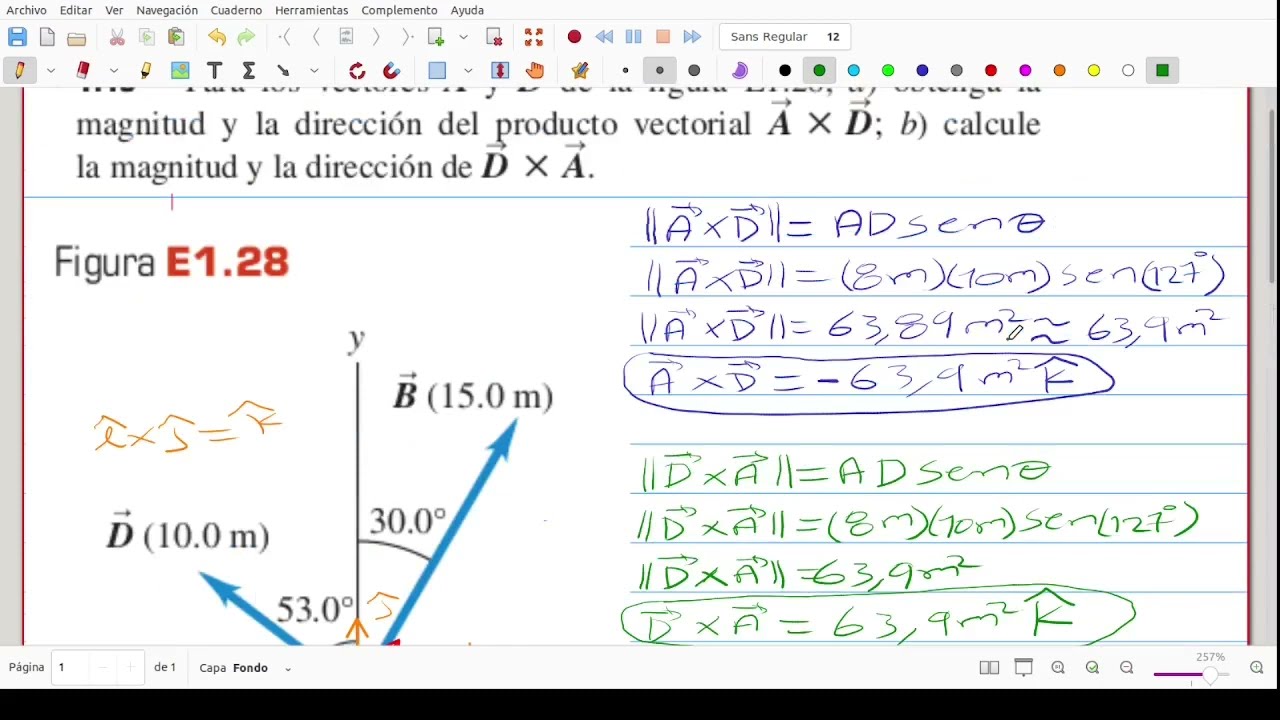This screenshot has width=1280, height=720.
Task: Select the Pen tool
Action: 19,70
